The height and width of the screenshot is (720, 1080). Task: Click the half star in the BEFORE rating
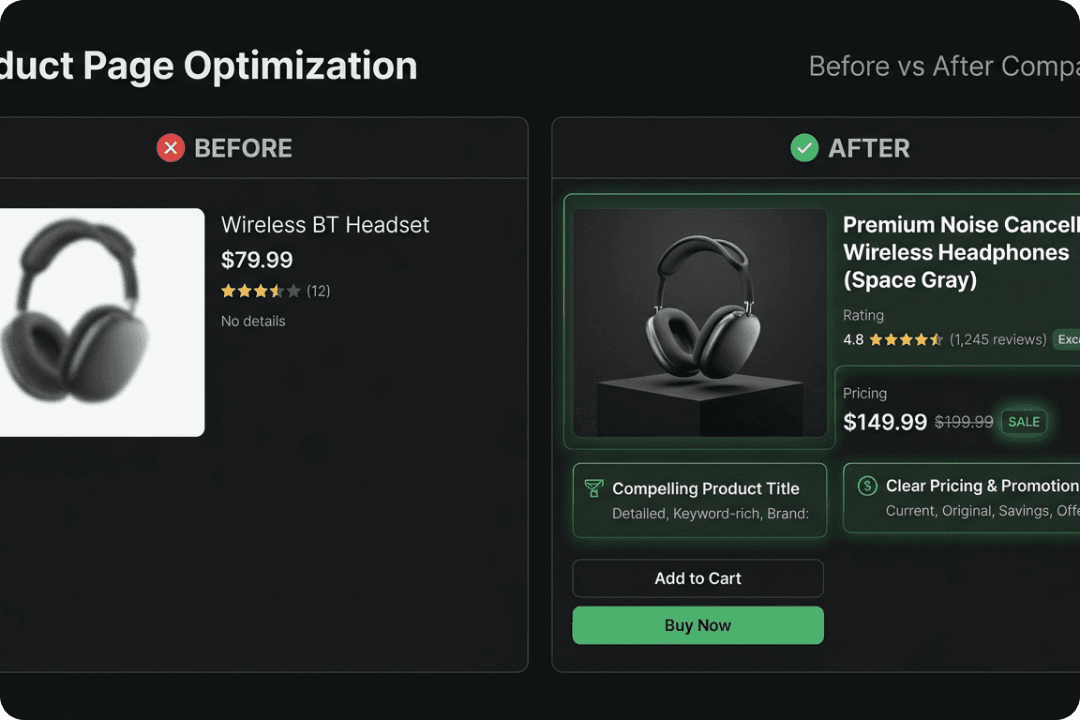pos(276,290)
